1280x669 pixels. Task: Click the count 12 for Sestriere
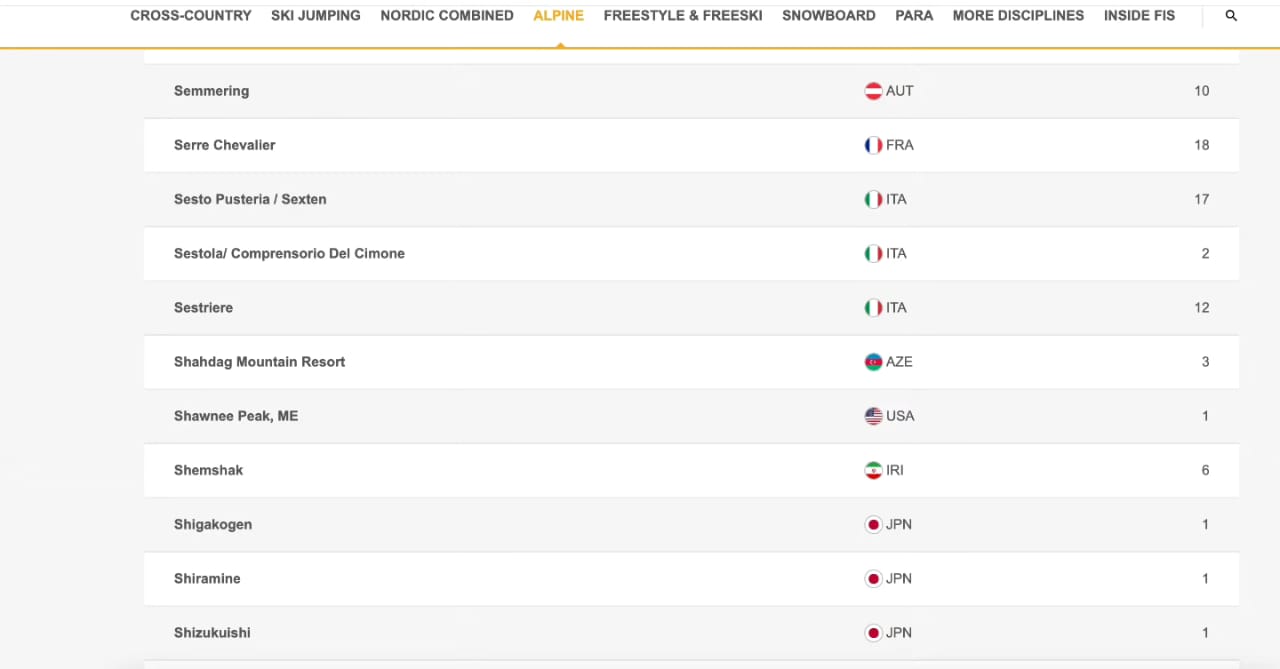pos(1201,308)
